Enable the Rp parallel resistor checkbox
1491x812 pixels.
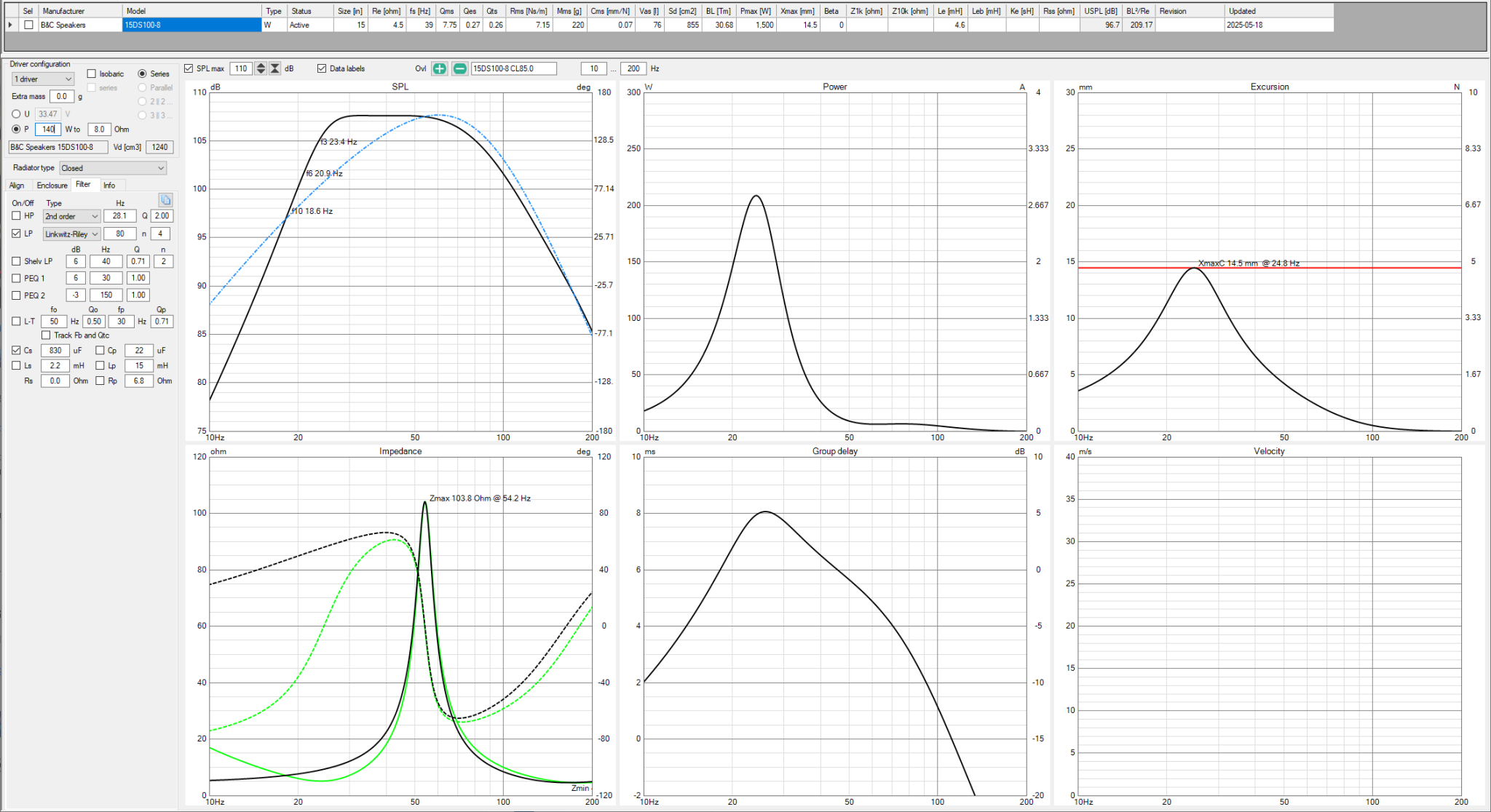coord(100,381)
